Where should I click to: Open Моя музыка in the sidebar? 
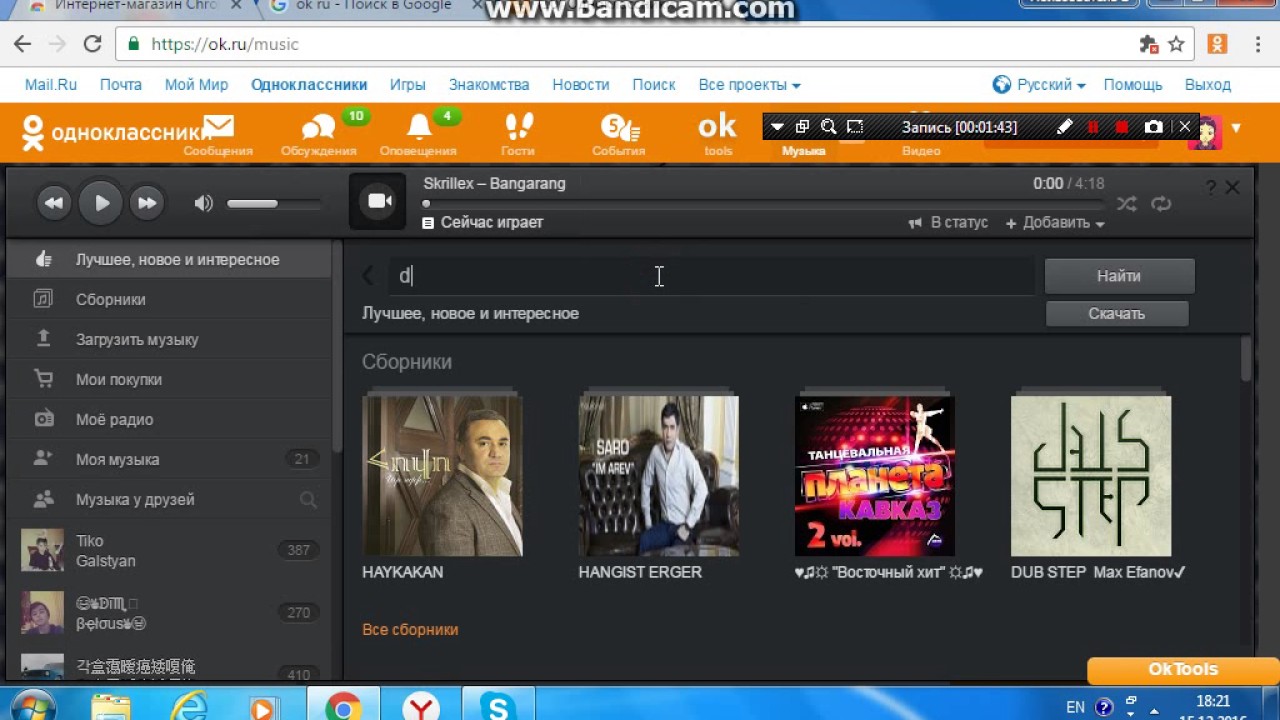click(x=168, y=459)
